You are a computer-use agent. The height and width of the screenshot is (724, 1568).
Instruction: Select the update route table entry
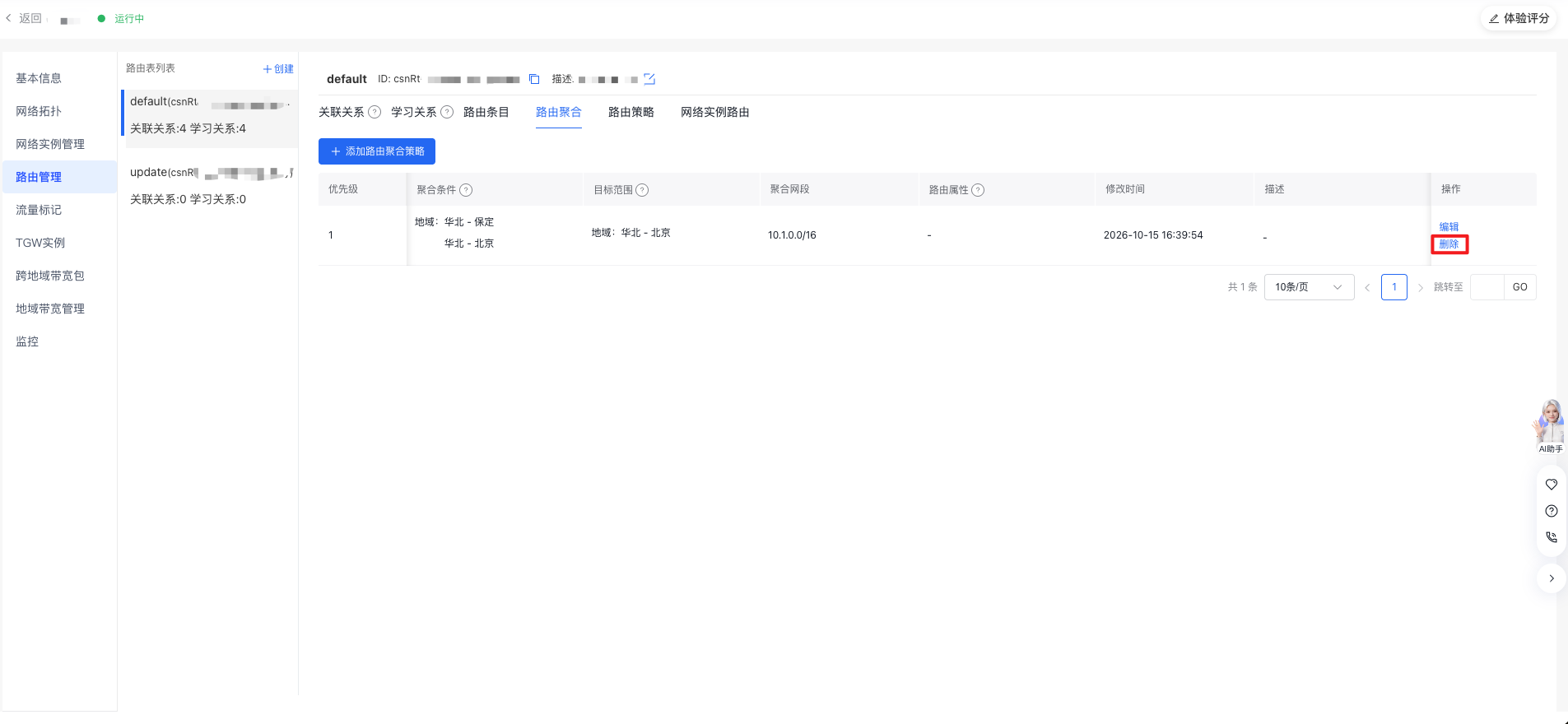click(211, 185)
